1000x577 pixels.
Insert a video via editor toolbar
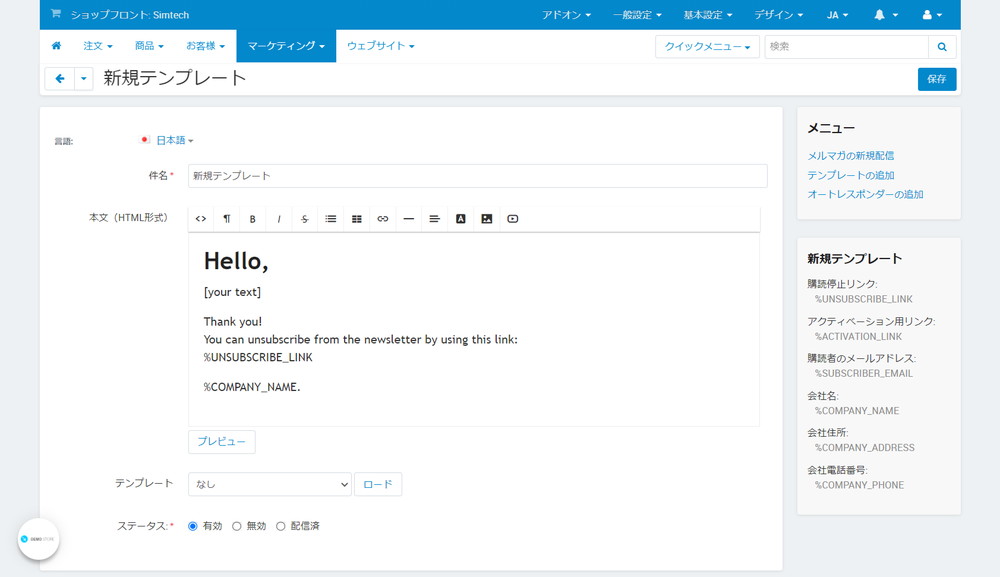[x=513, y=219]
